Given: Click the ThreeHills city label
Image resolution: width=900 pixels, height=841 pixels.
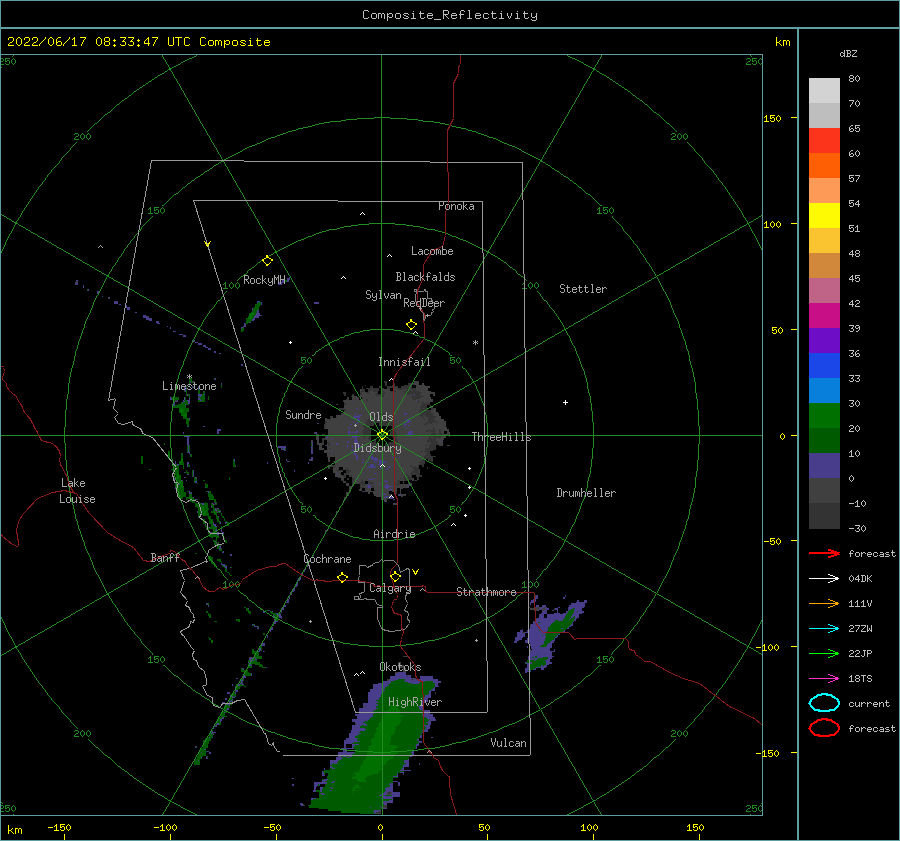Looking at the screenshot, I should coord(502,437).
